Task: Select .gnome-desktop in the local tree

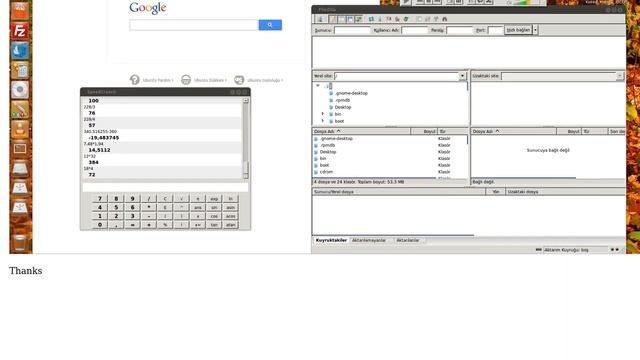Action: click(351, 93)
